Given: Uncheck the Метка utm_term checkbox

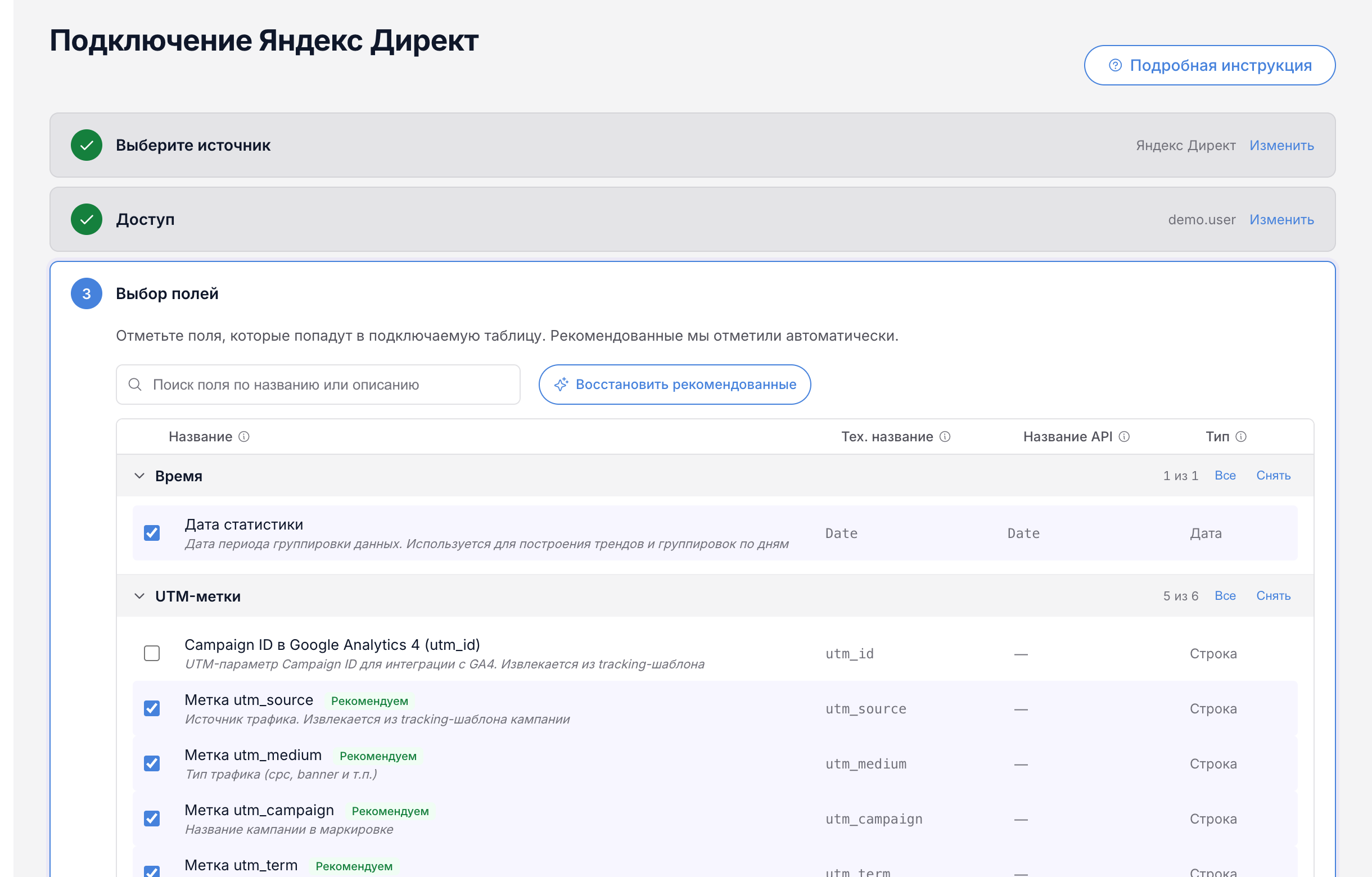Looking at the screenshot, I should coord(152,871).
